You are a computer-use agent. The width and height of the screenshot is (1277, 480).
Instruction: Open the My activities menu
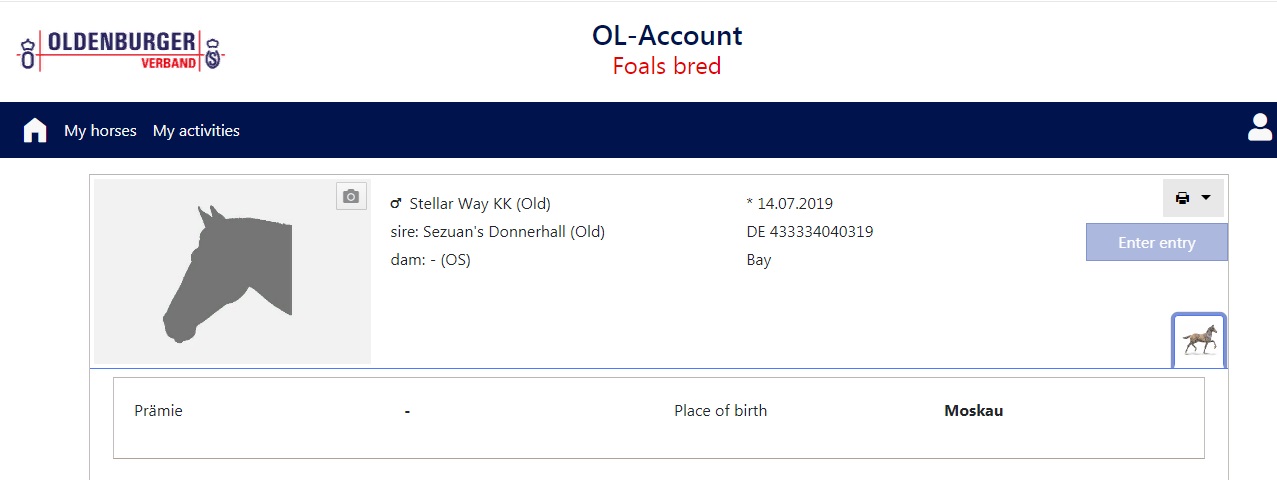pyautogui.click(x=196, y=131)
